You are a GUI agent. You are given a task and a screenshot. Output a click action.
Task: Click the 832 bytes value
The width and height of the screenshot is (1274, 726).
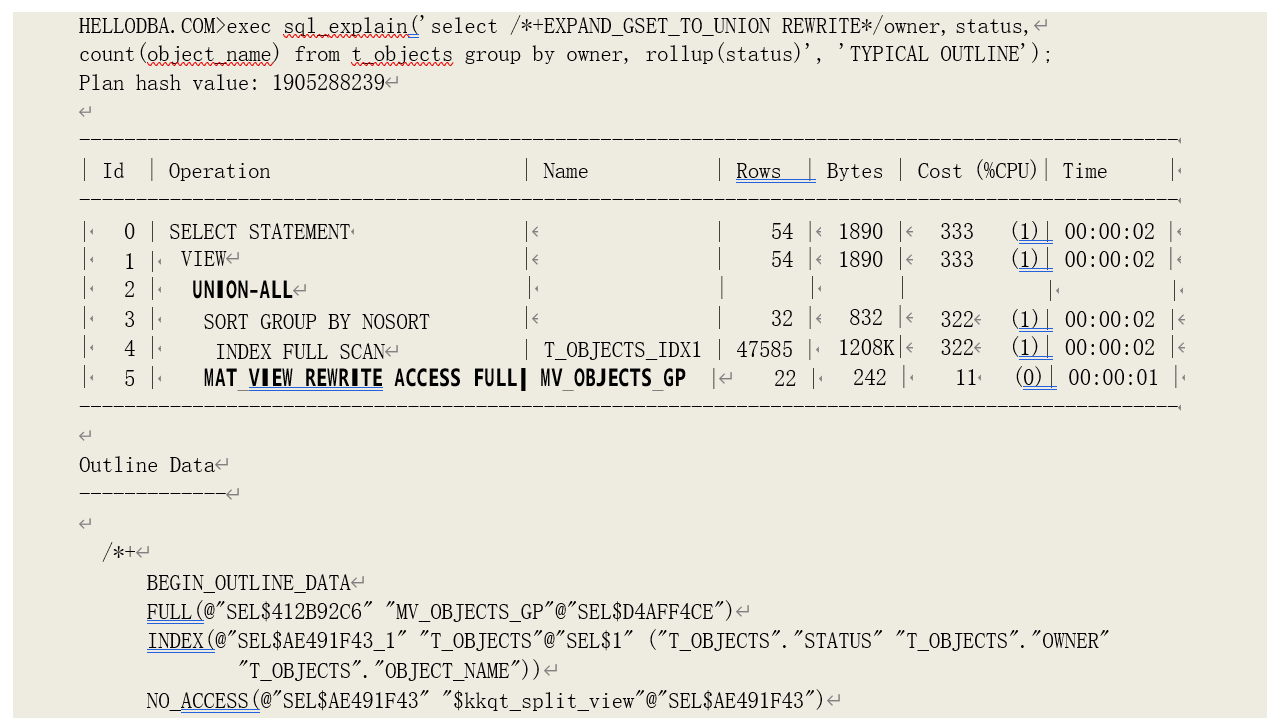866,318
